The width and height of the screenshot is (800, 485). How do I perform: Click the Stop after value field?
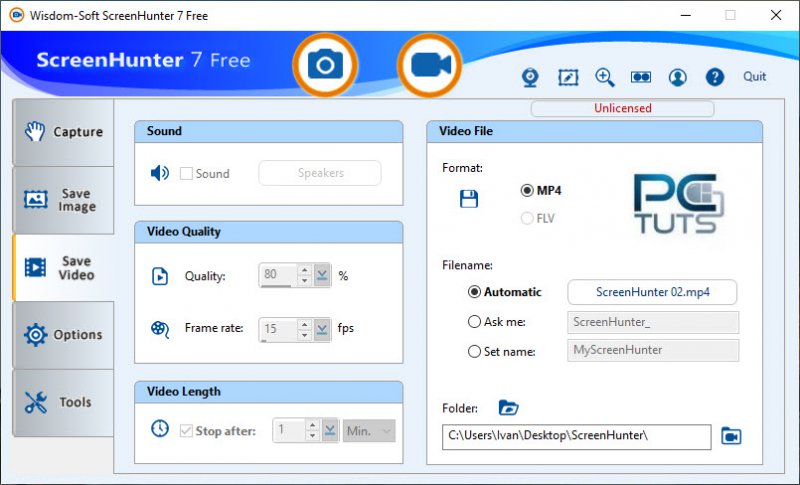click(289, 430)
